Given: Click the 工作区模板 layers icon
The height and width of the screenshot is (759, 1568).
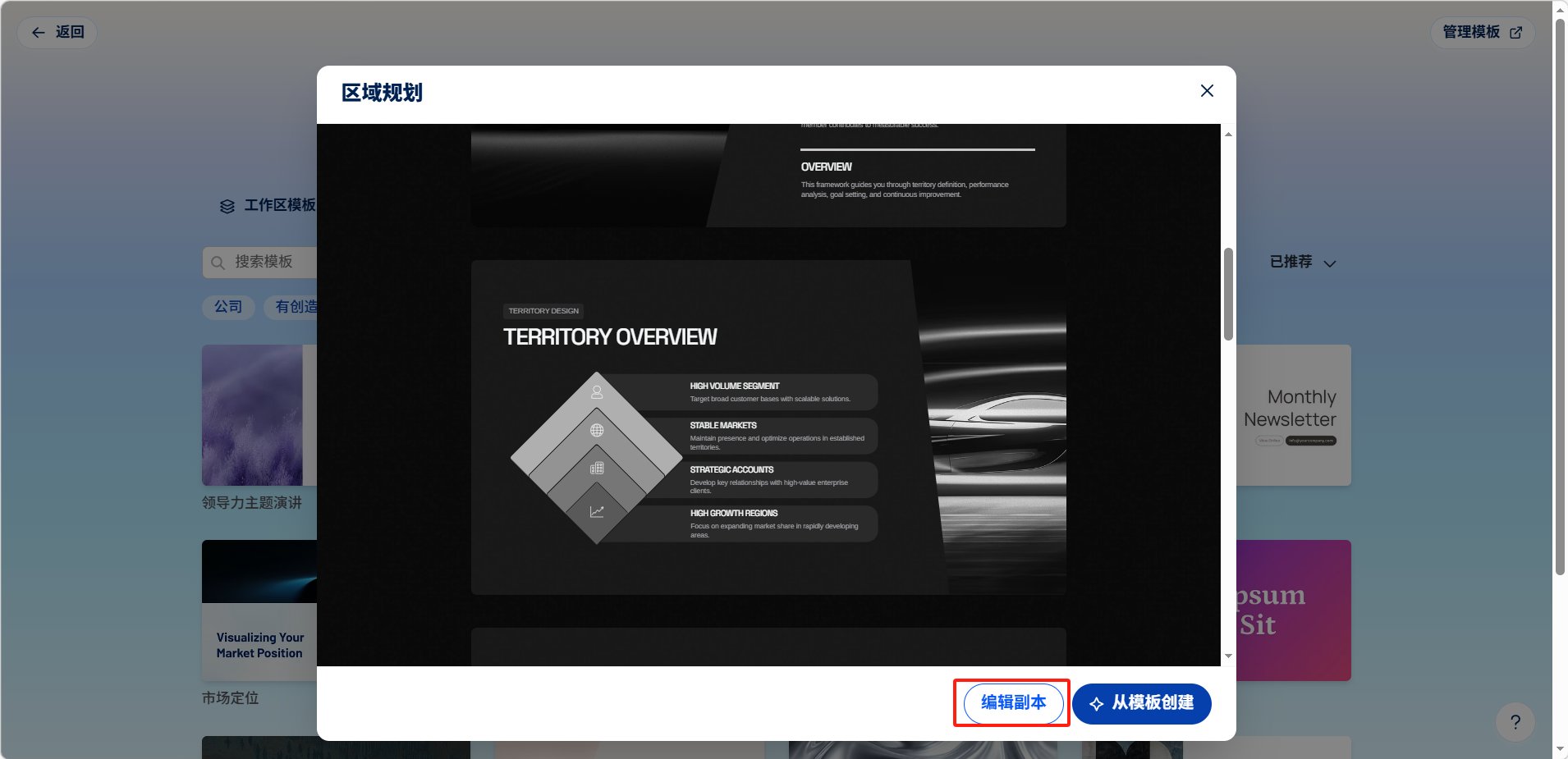Looking at the screenshot, I should [227, 206].
